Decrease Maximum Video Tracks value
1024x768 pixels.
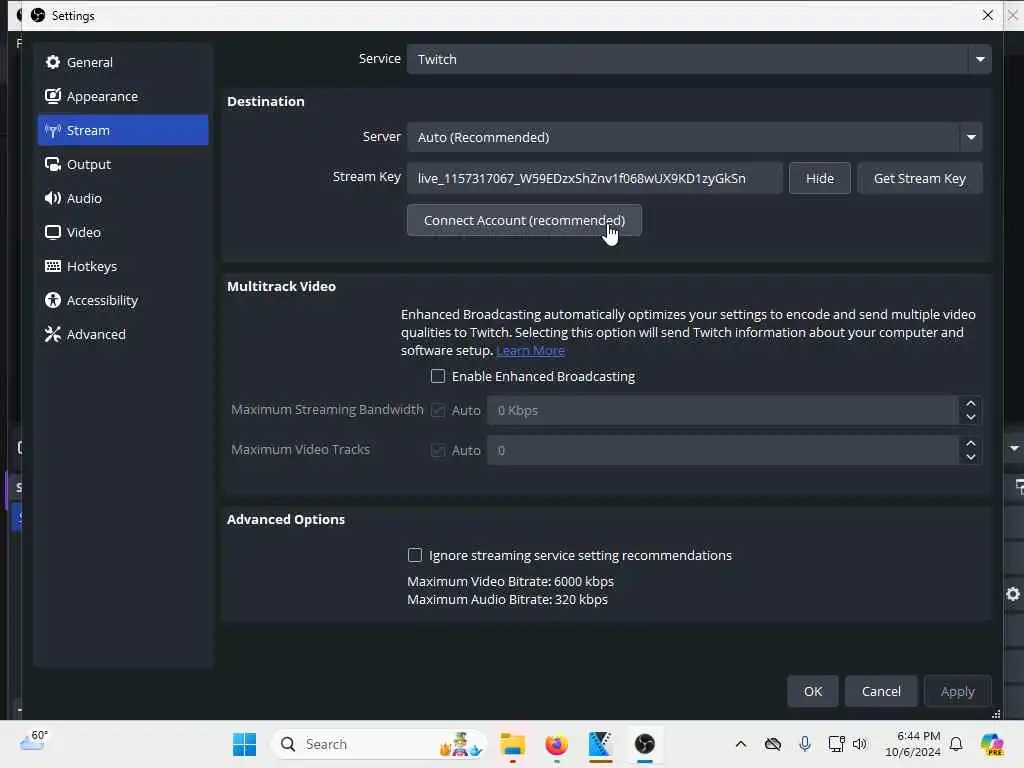[x=970, y=457]
